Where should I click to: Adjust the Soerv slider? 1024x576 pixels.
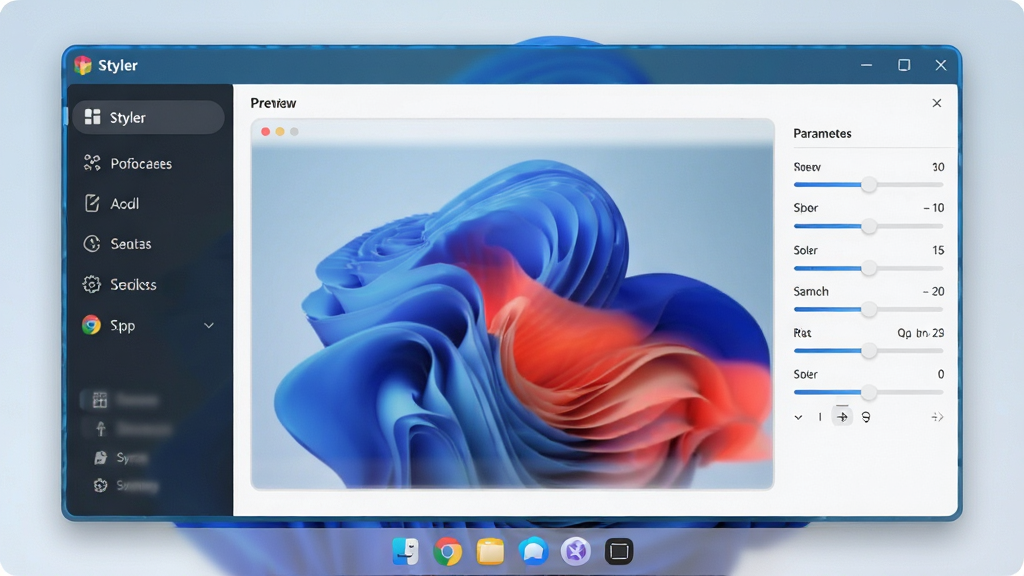[x=869, y=185]
